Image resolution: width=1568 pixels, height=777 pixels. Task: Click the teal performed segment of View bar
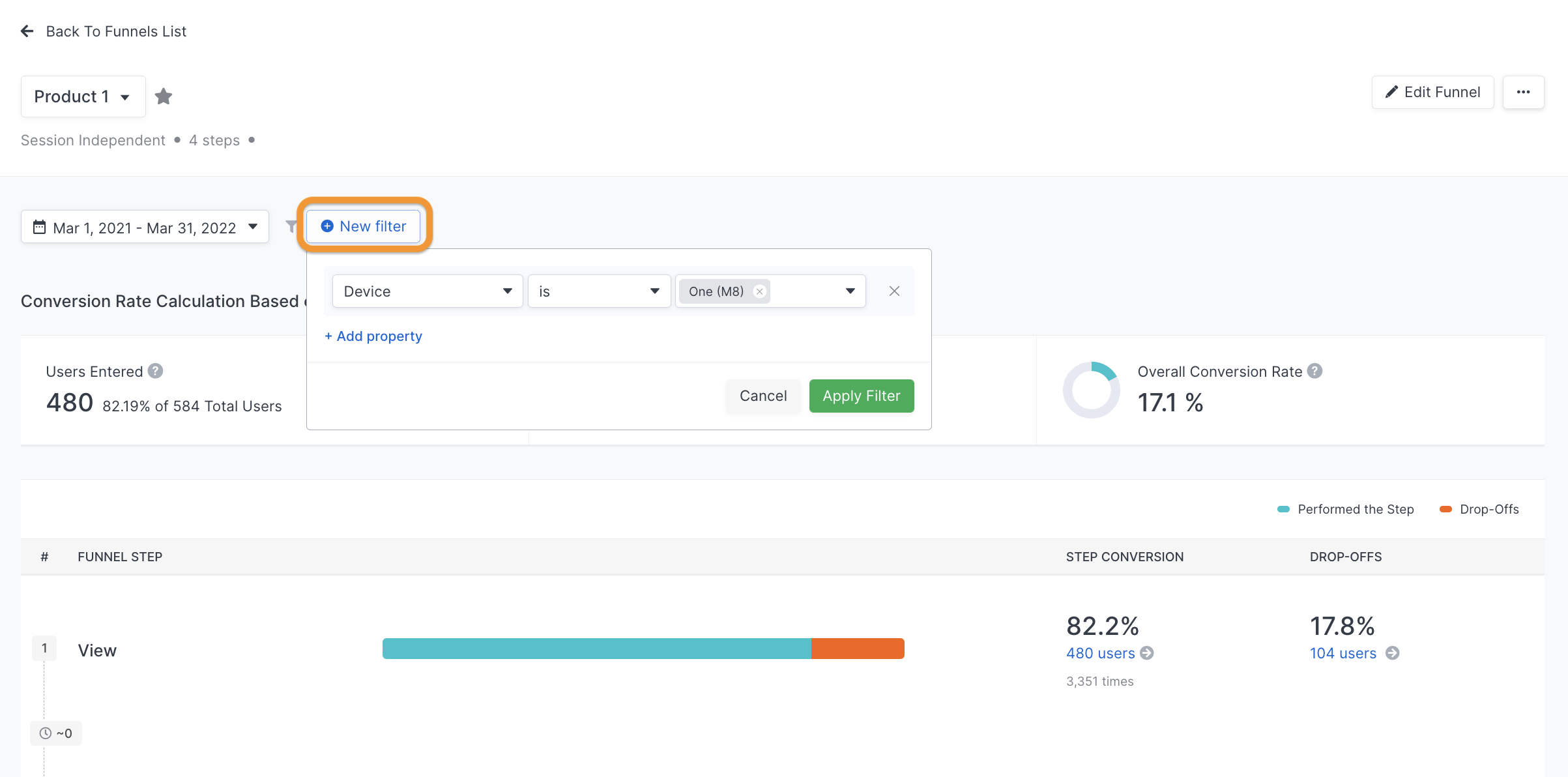pos(597,649)
